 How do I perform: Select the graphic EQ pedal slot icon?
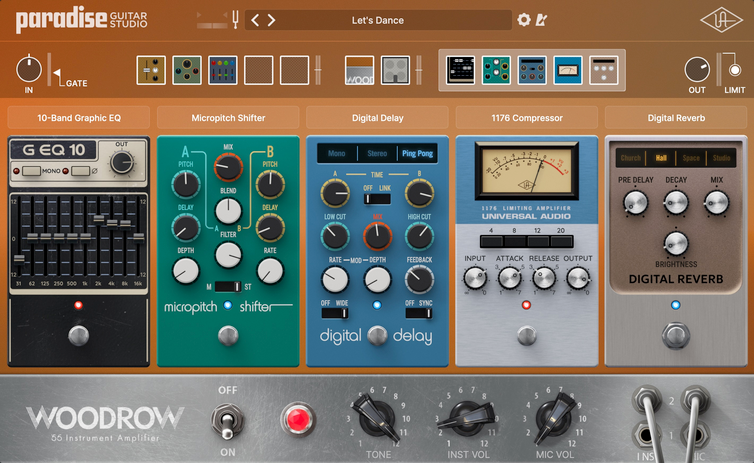click(x=460, y=70)
